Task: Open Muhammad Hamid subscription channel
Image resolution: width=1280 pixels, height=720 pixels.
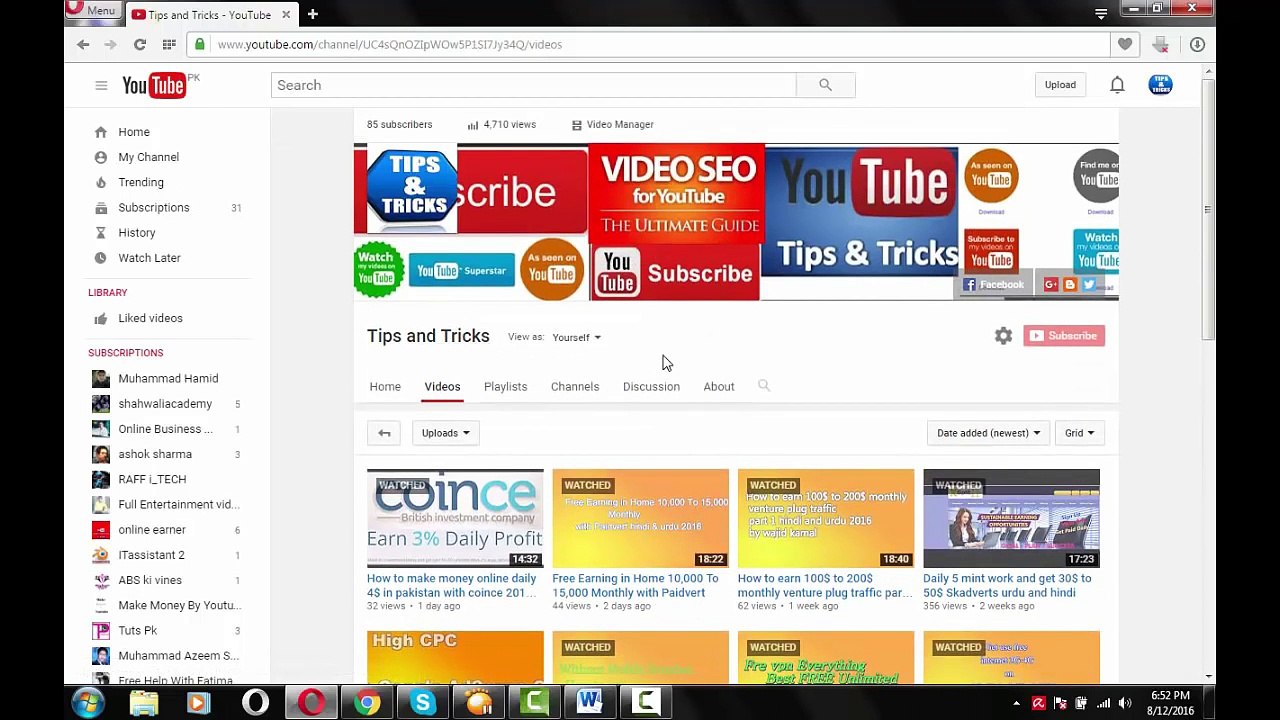Action: point(168,378)
